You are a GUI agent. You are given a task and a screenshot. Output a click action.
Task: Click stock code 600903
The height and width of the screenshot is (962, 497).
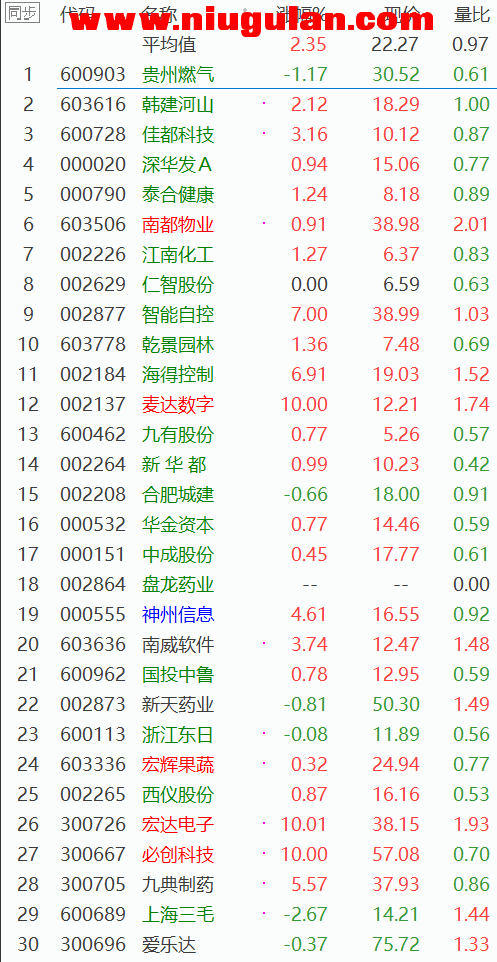tap(93, 74)
